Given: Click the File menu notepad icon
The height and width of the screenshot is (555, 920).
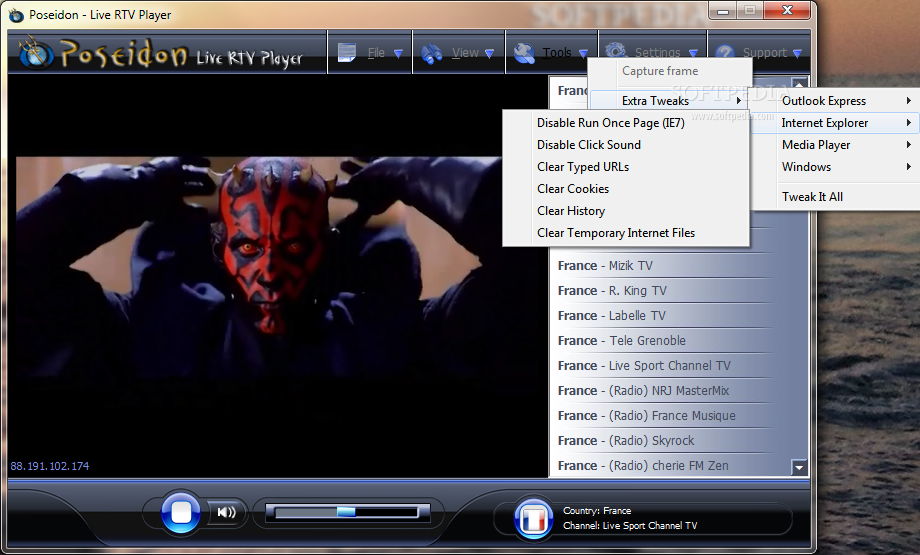Looking at the screenshot, I should pos(347,53).
